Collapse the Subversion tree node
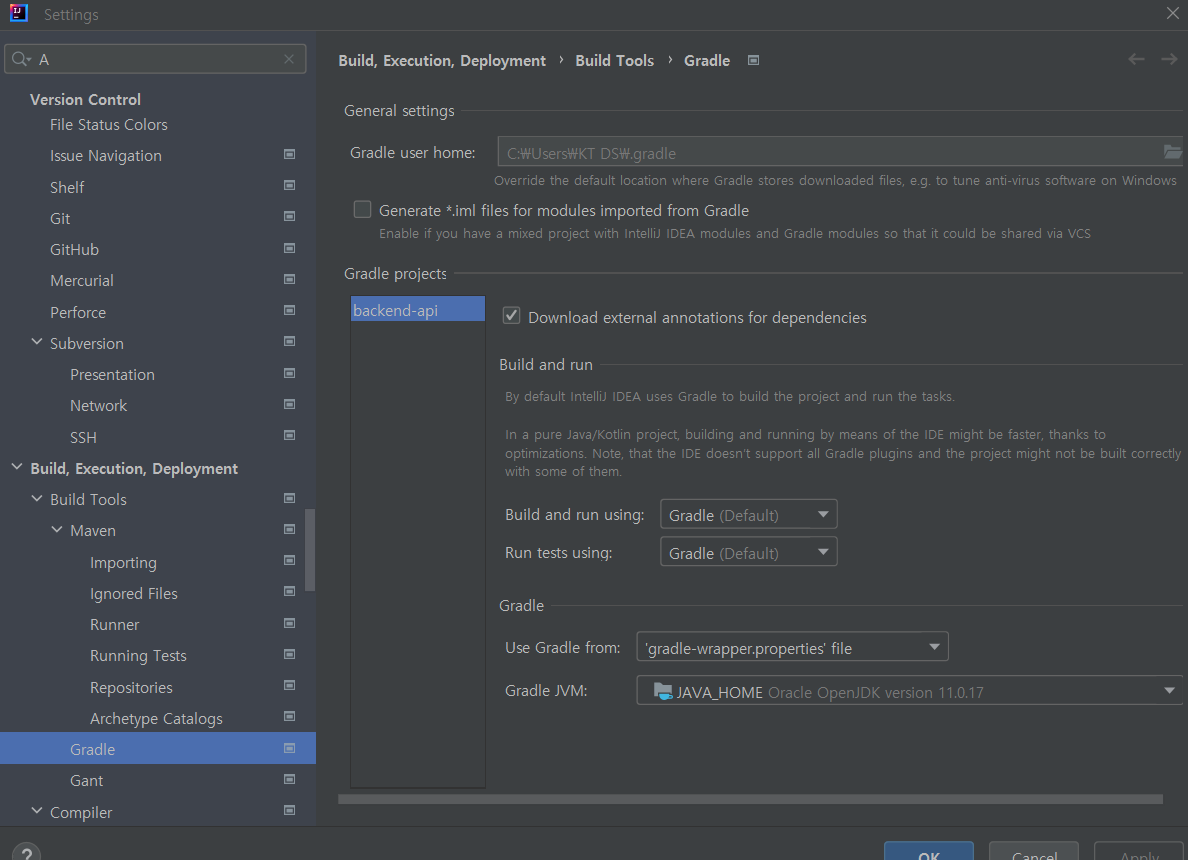Image resolution: width=1188 pixels, height=860 pixels. [x=36, y=342]
